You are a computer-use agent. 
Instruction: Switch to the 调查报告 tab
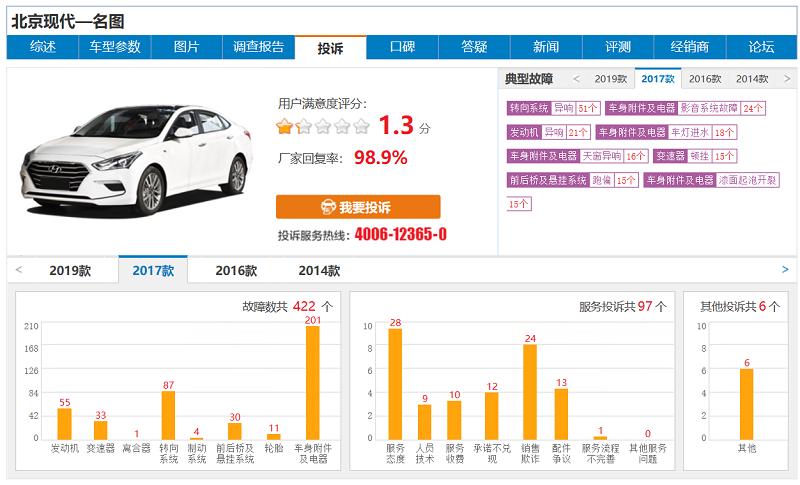pyautogui.click(x=258, y=47)
